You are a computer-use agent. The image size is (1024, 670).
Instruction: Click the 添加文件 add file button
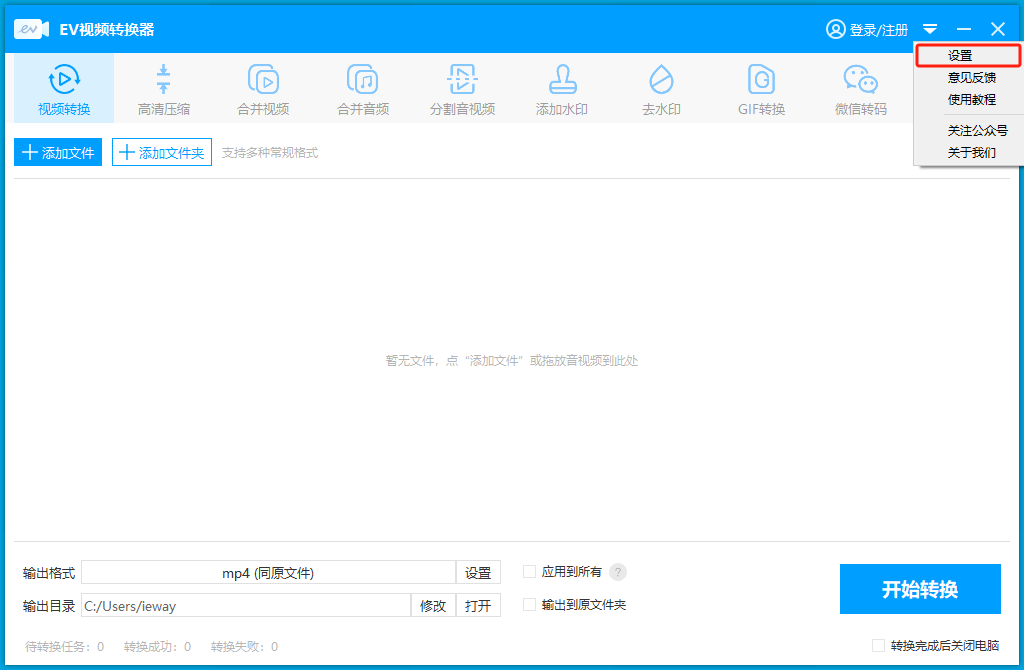[x=58, y=152]
